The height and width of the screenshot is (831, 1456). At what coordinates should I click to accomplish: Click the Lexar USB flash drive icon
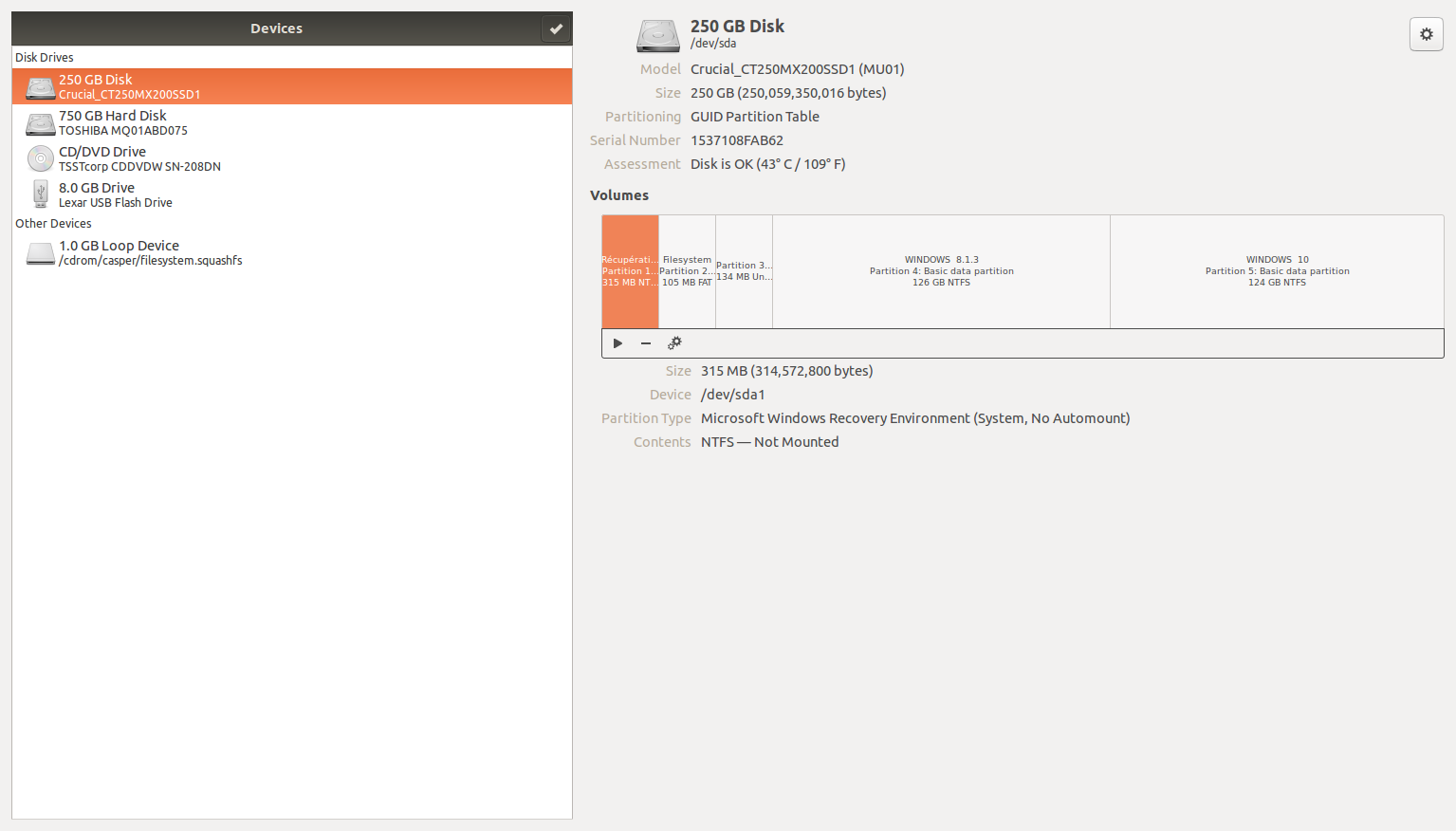point(40,194)
